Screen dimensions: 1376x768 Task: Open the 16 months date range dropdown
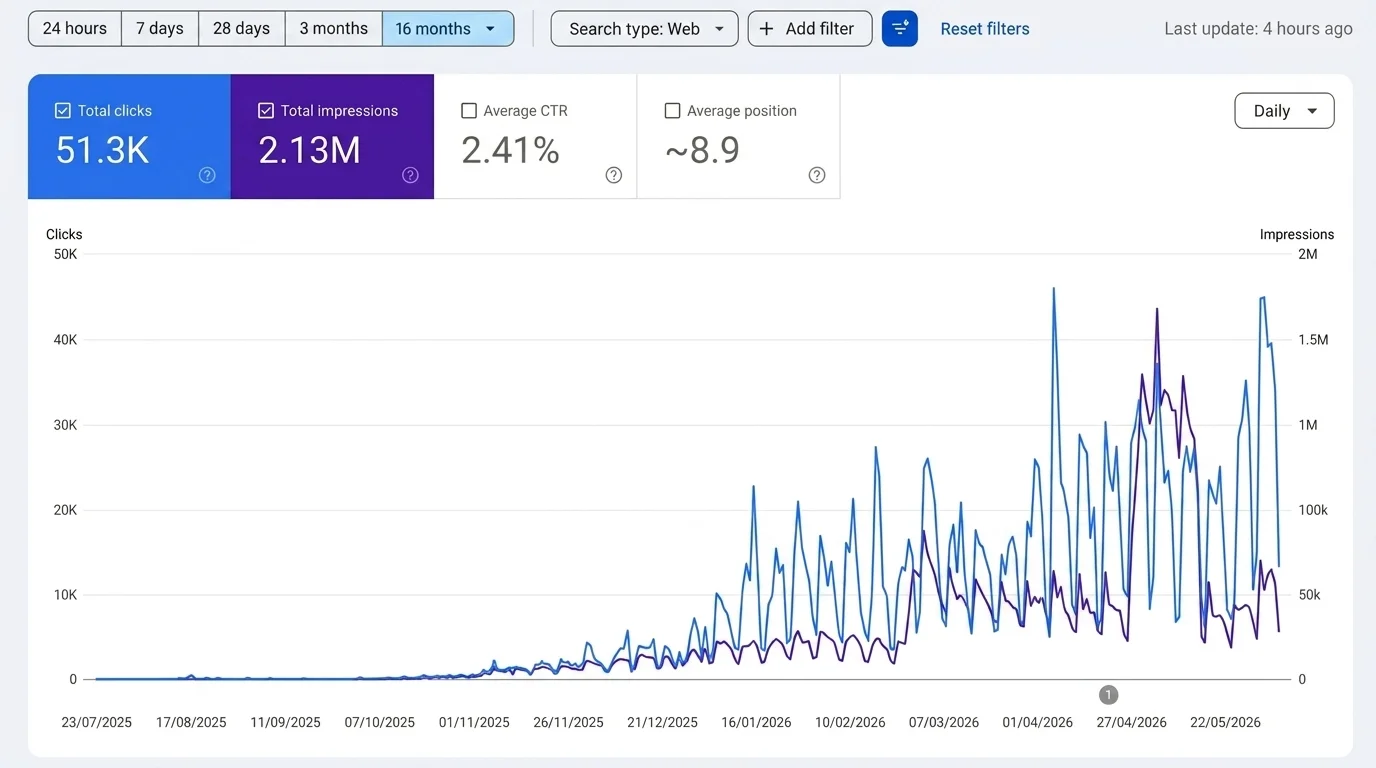[x=448, y=29]
